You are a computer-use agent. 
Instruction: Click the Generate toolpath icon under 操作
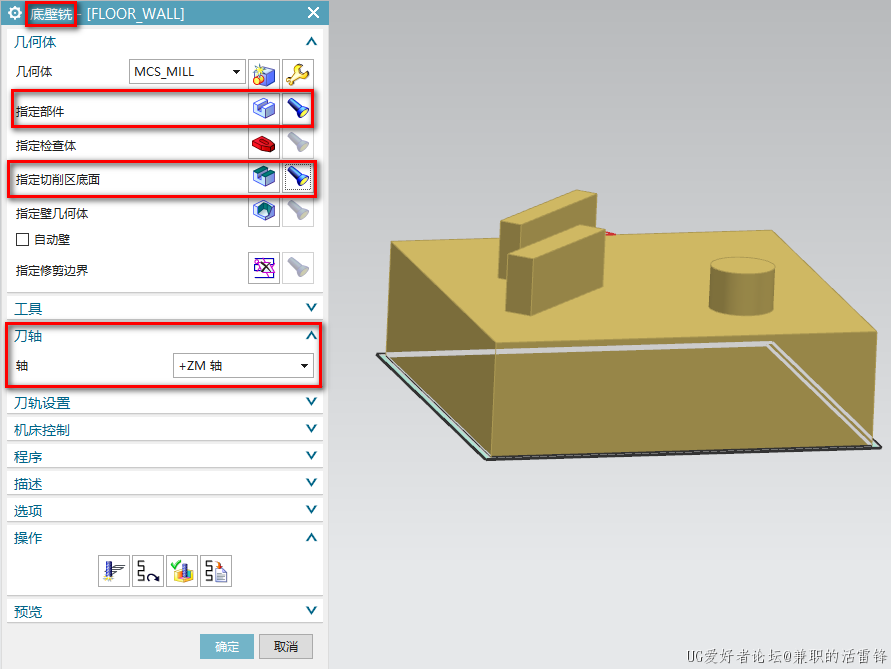pos(114,571)
